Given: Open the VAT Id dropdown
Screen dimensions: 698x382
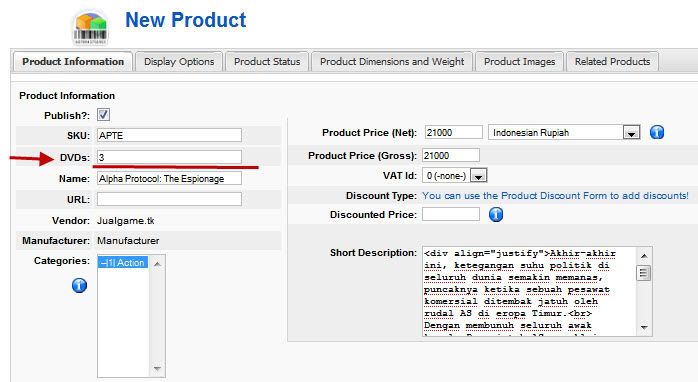Looking at the screenshot, I should click(455, 175).
